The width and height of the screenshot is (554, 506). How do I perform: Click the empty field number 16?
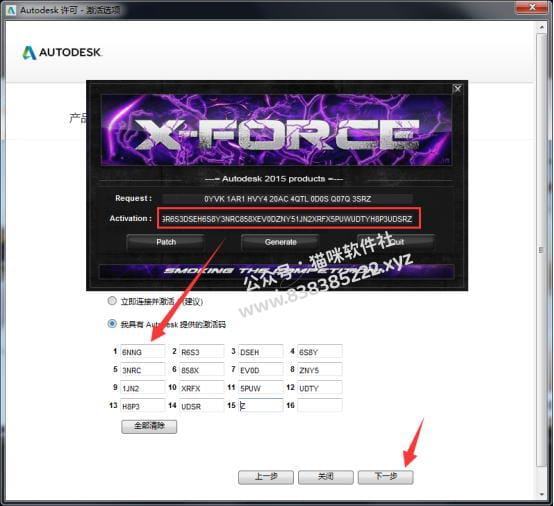(320, 406)
